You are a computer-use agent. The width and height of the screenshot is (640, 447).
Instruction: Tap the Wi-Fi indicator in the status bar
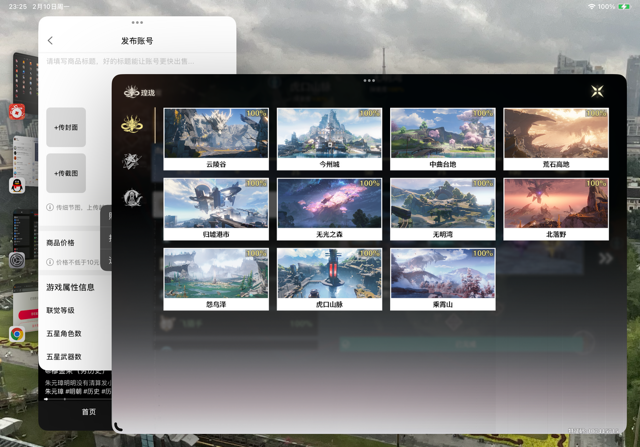coord(591,7)
